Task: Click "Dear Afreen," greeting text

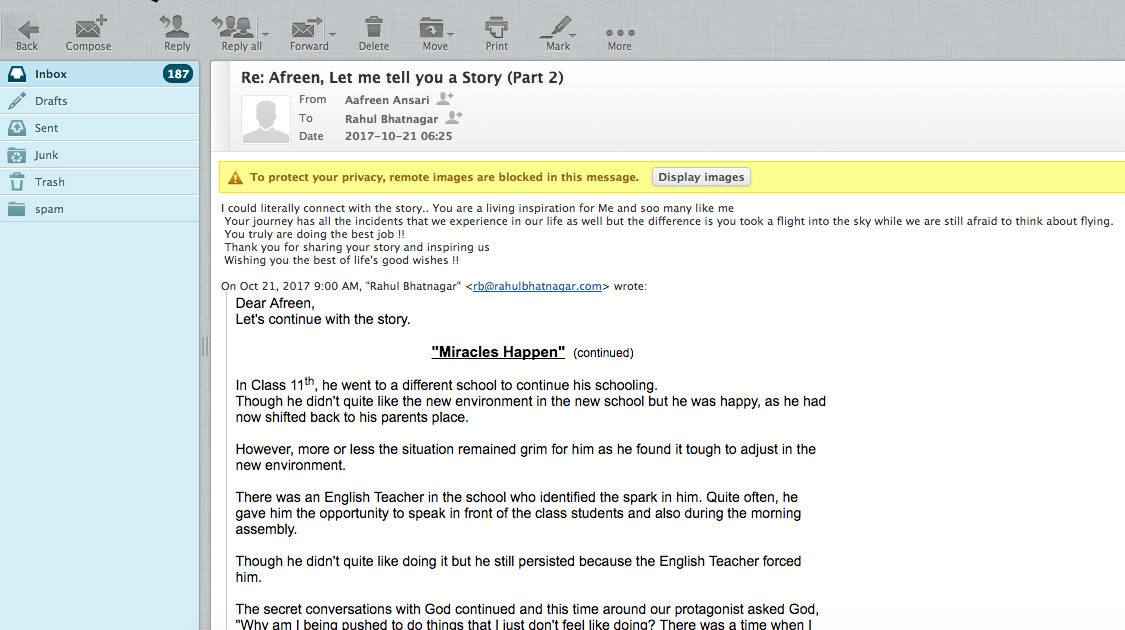Action: click(x=275, y=304)
